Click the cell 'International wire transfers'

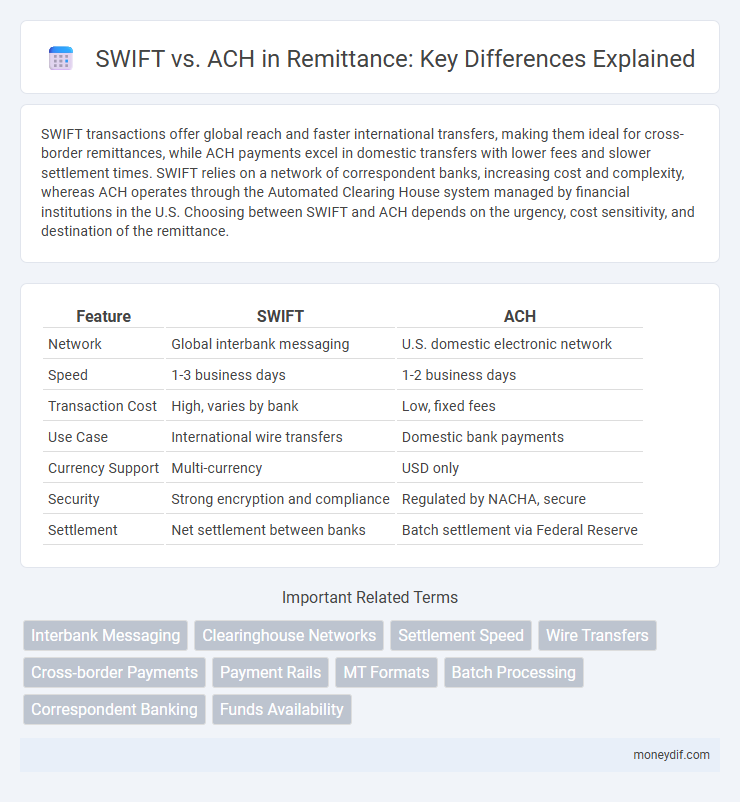pos(257,437)
